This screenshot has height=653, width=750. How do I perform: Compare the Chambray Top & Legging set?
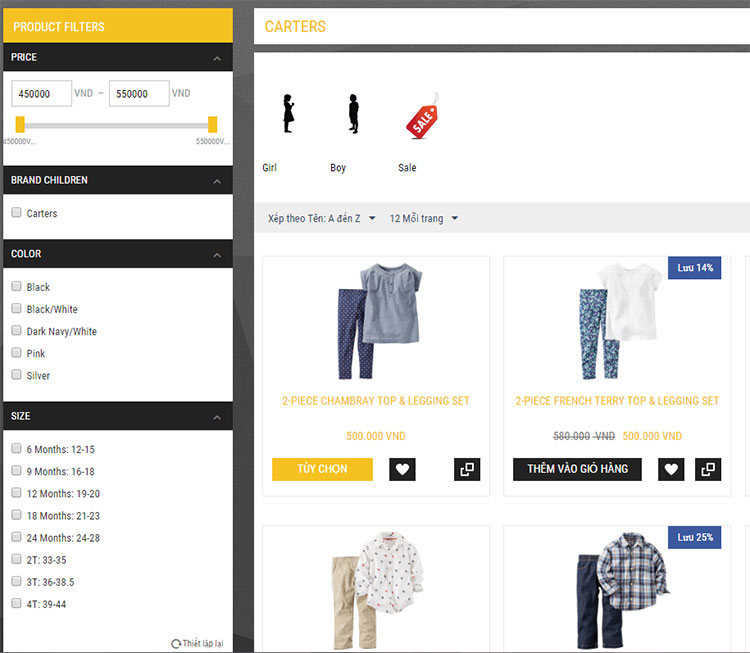(x=467, y=469)
